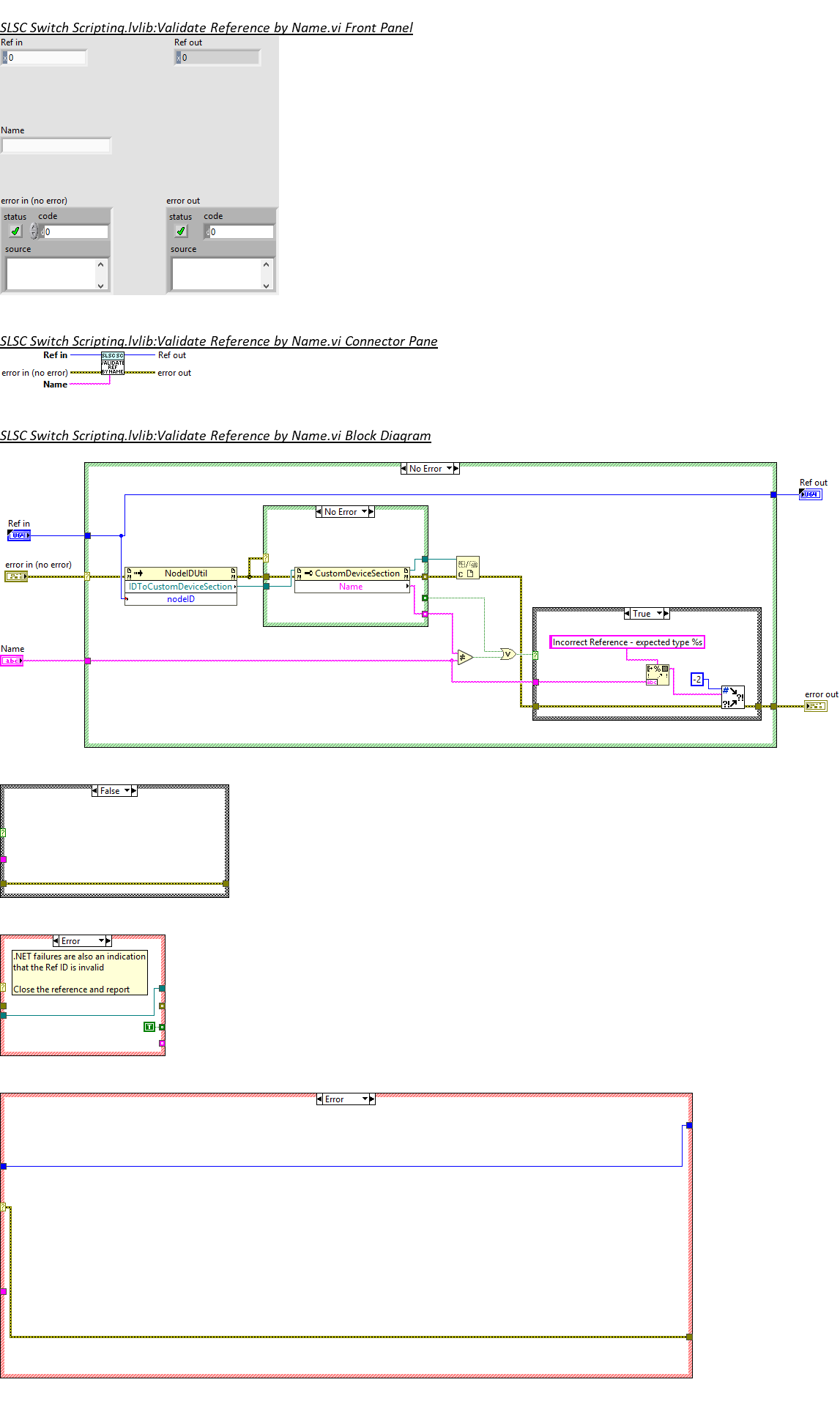Select the Ref out U64 indicator terminal
The height and width of the screenshot is (1415, 840).
(810, 494)
